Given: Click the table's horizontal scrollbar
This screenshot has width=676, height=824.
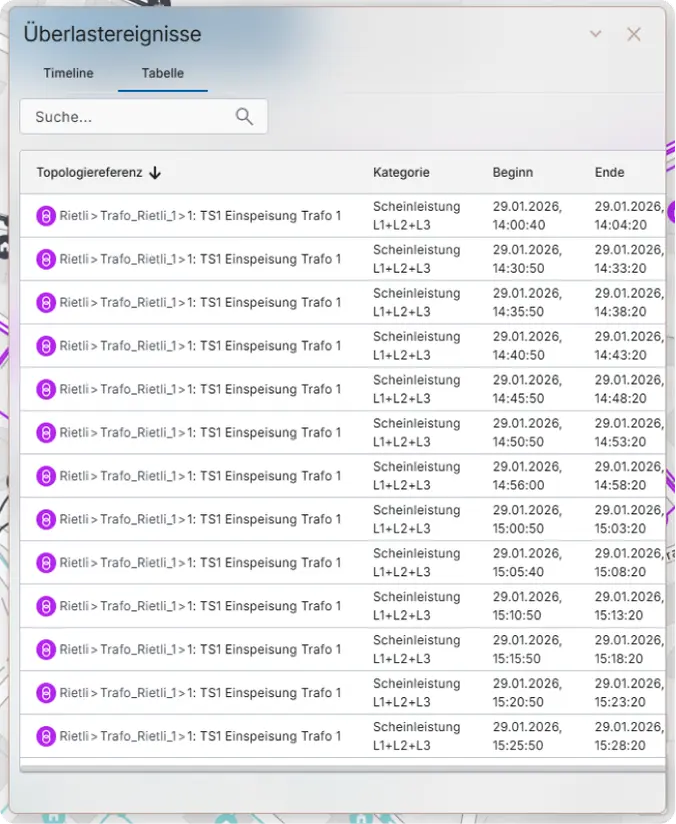Looking at the screenshot, I should 342,769.
